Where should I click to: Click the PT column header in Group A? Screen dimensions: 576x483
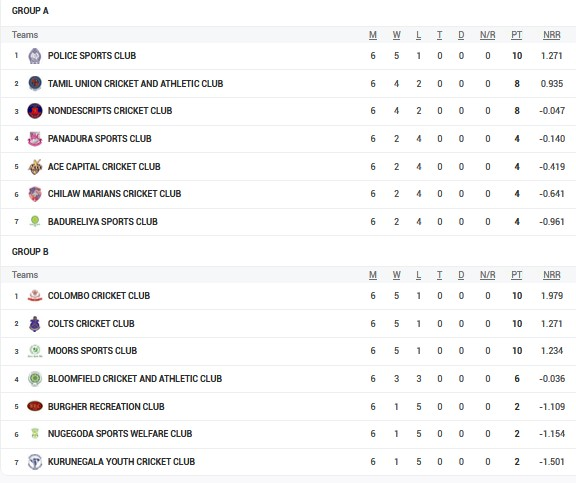tap(516, 35)
